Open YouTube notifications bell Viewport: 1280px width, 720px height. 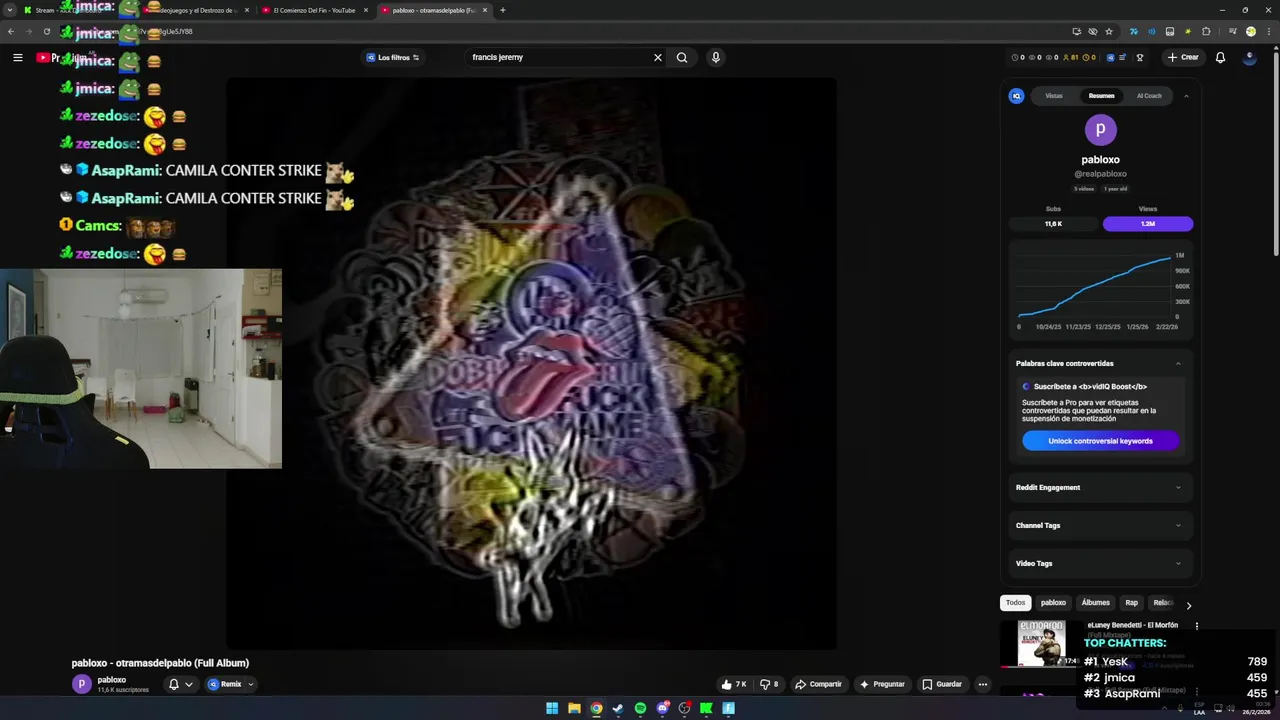[x=1220, y=57]
